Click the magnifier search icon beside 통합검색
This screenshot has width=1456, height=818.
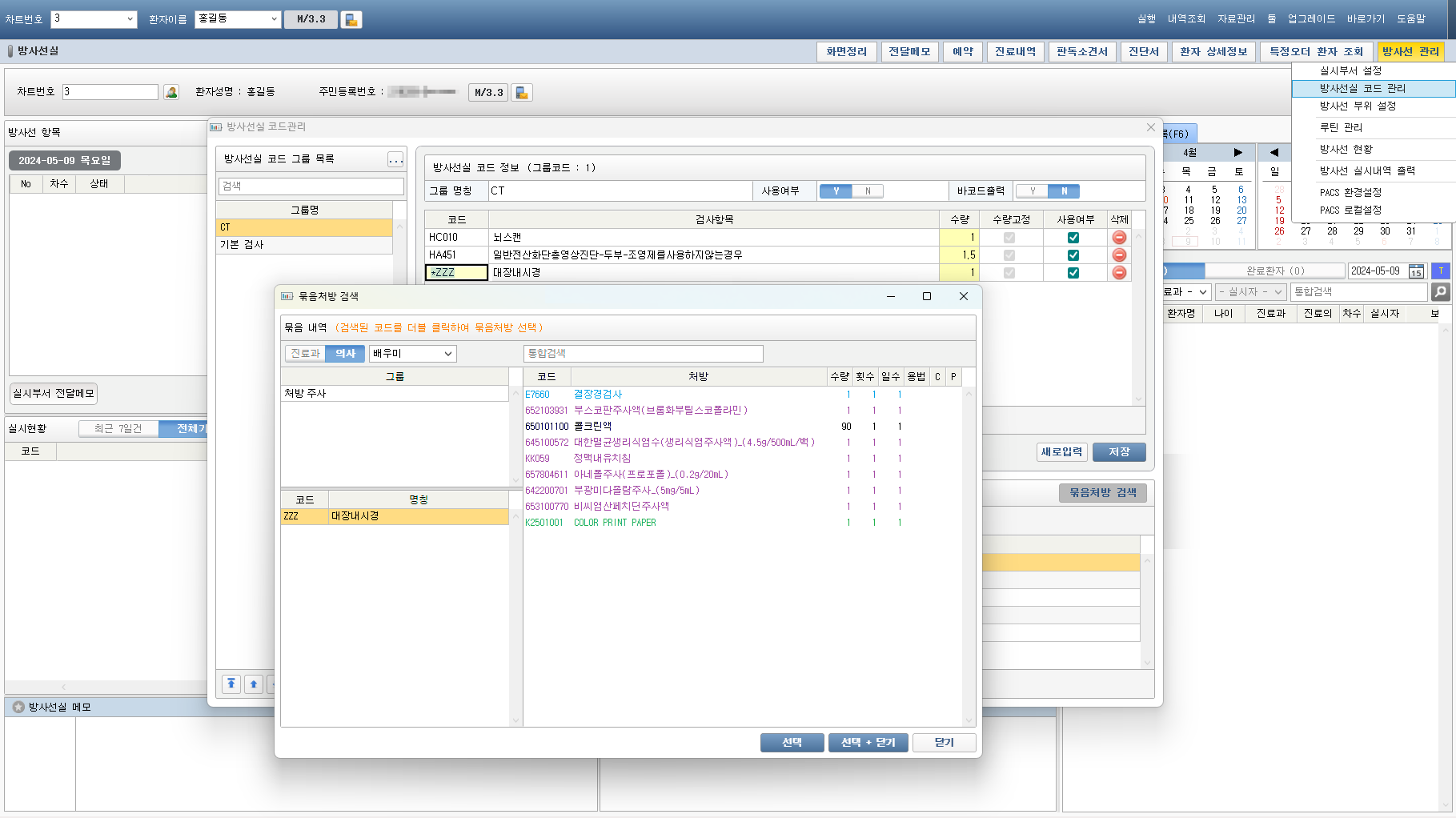coord(1440,292)
